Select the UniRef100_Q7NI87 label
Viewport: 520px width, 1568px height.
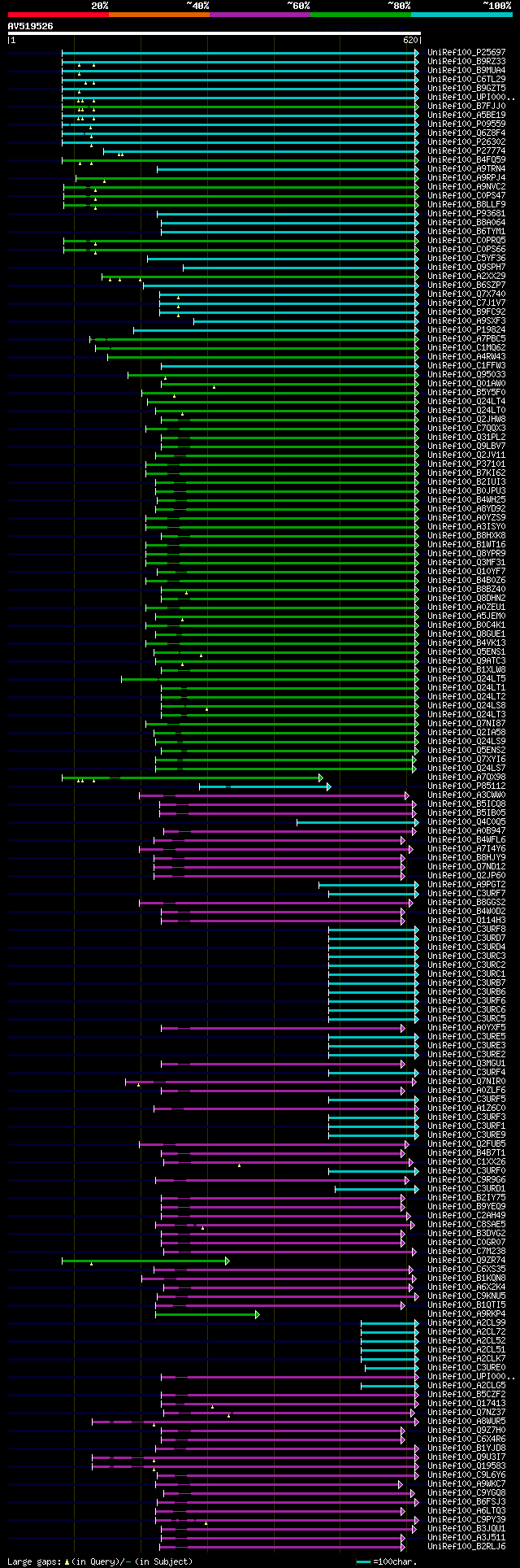coord(466,723)
